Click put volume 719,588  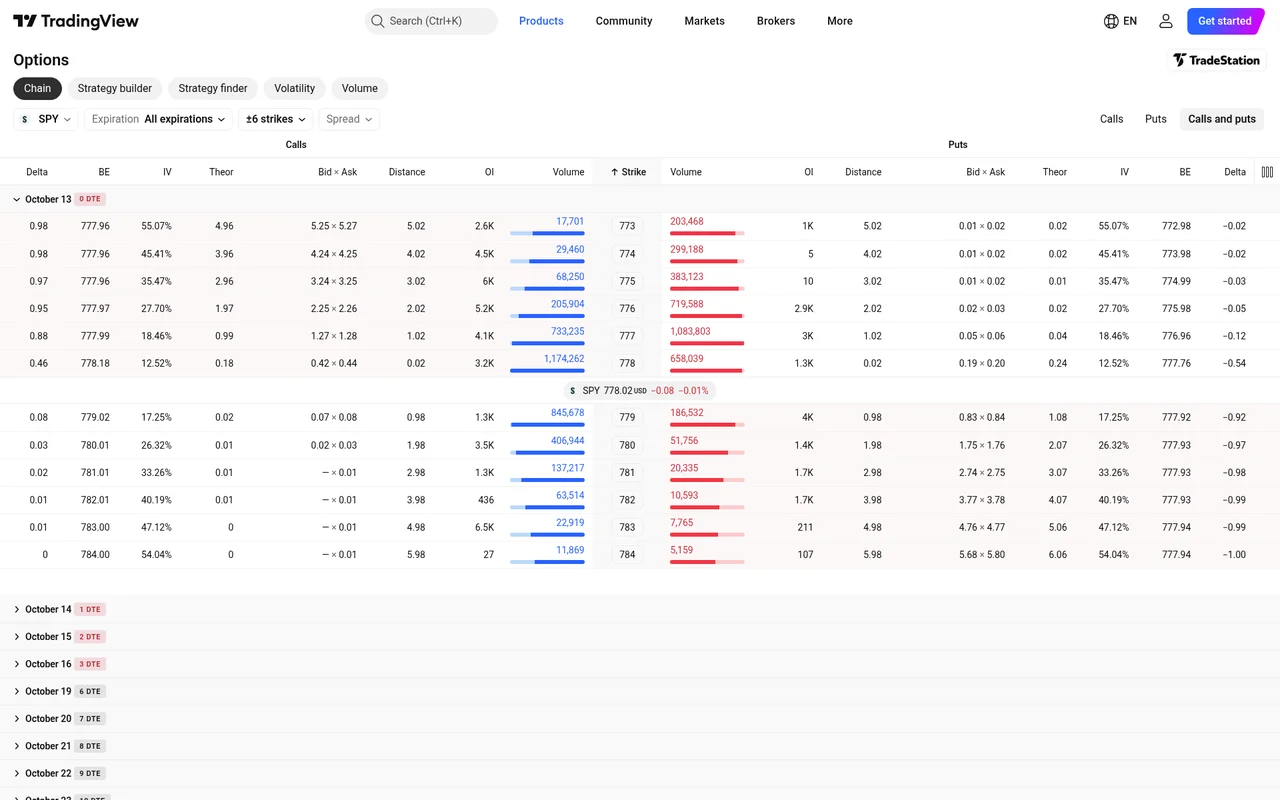tap(687, 304)
